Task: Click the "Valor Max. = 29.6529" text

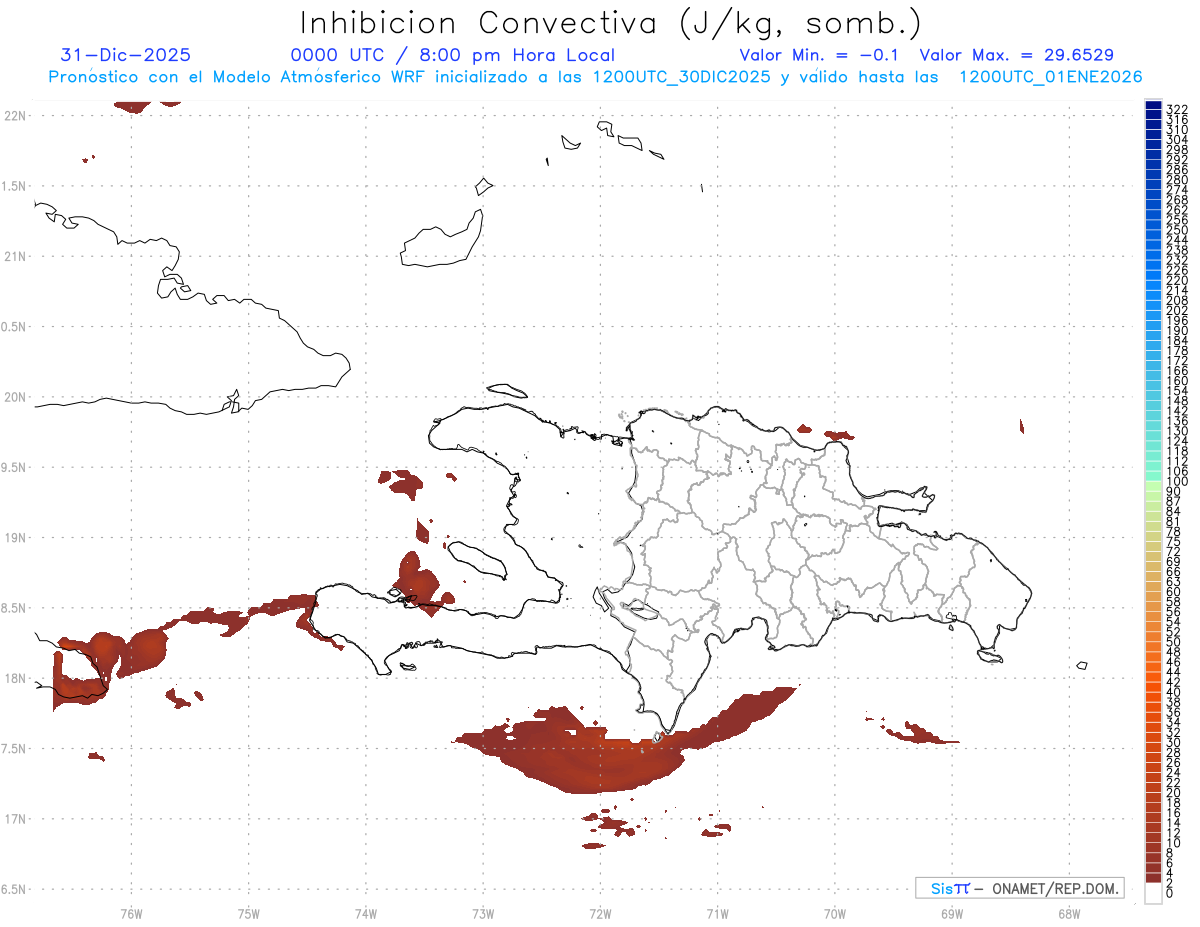Action: pos(1017,55)
